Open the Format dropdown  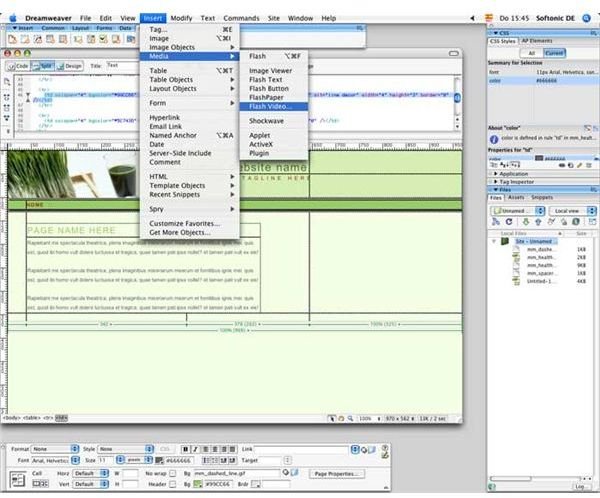55,449
